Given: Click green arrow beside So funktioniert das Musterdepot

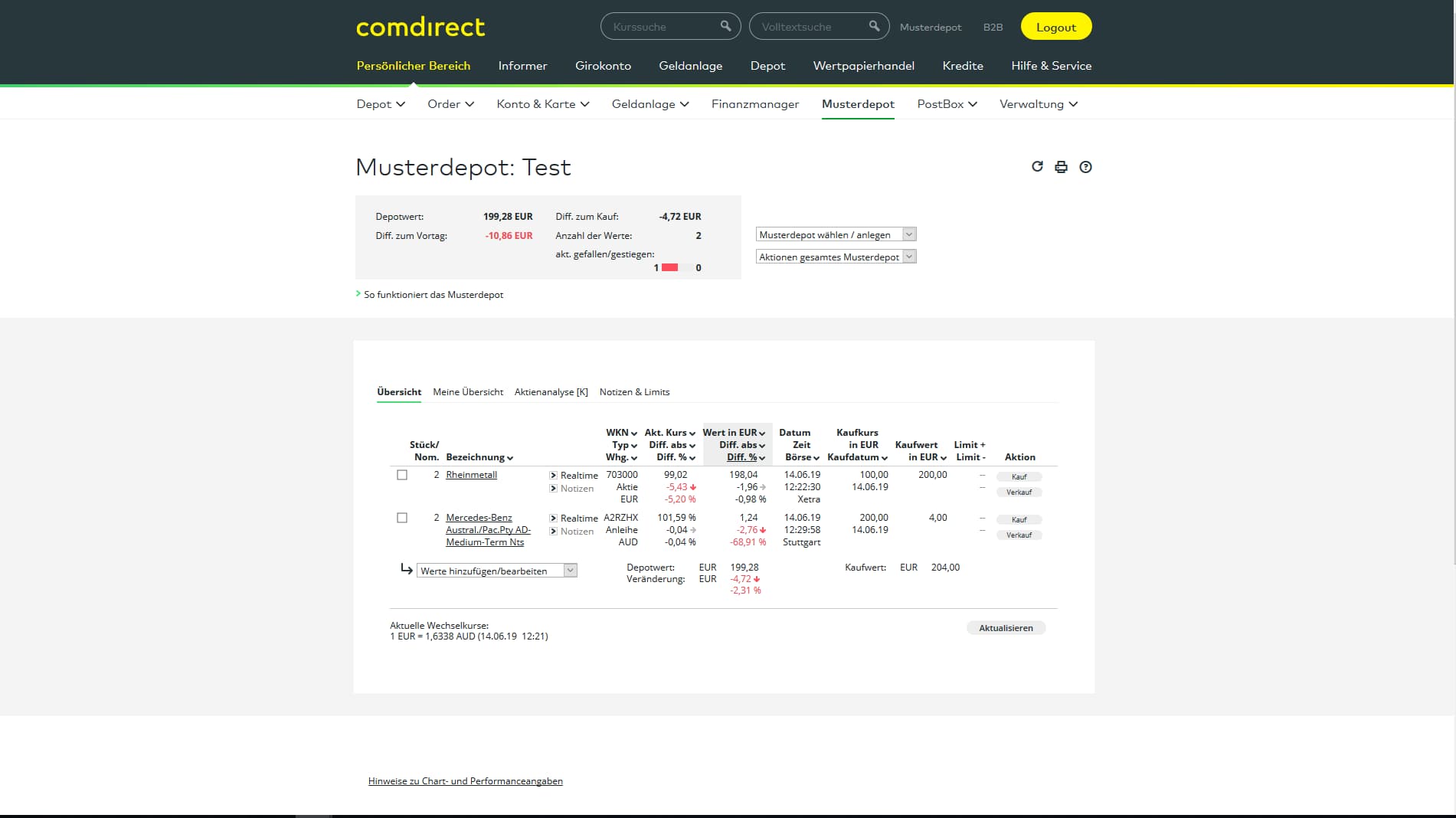Looking at the screenshot, I should coord(358,293).
